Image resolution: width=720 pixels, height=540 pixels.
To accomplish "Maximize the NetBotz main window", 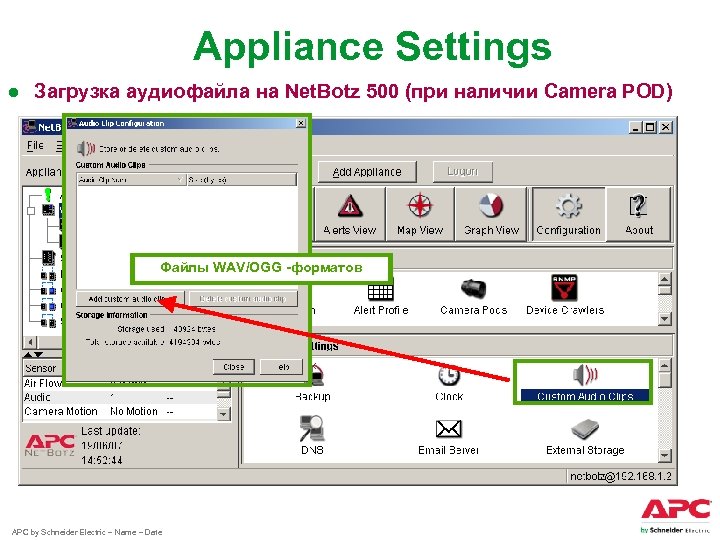I will click(x=650, y=127).
